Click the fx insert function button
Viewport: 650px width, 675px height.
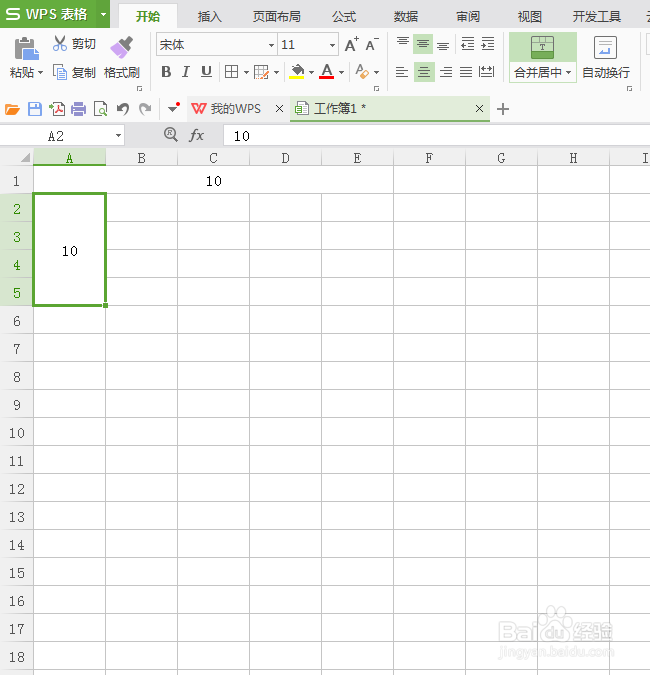[x=196, y=135]
